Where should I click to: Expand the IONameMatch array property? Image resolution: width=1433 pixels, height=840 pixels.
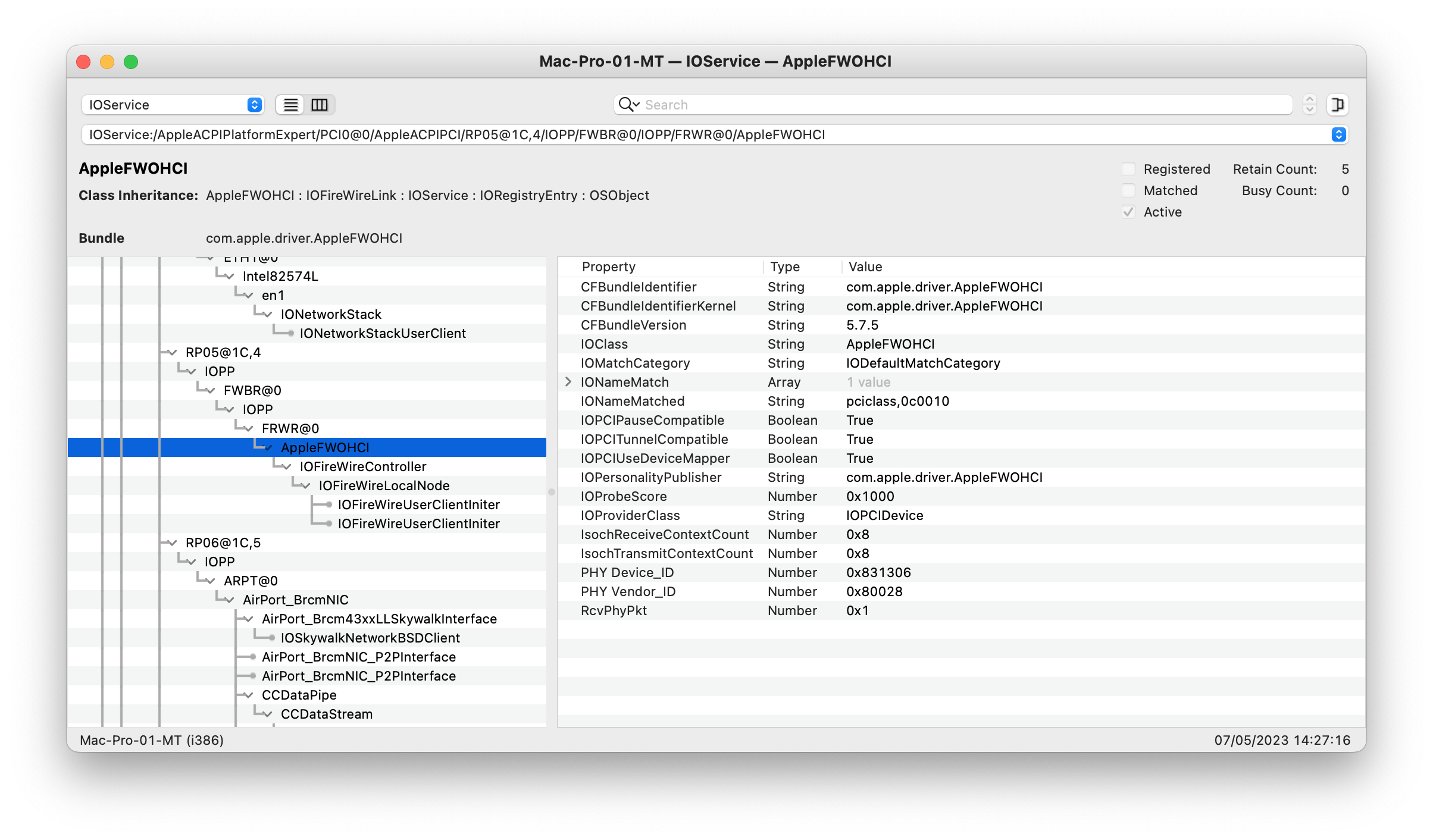pos(567,382)
